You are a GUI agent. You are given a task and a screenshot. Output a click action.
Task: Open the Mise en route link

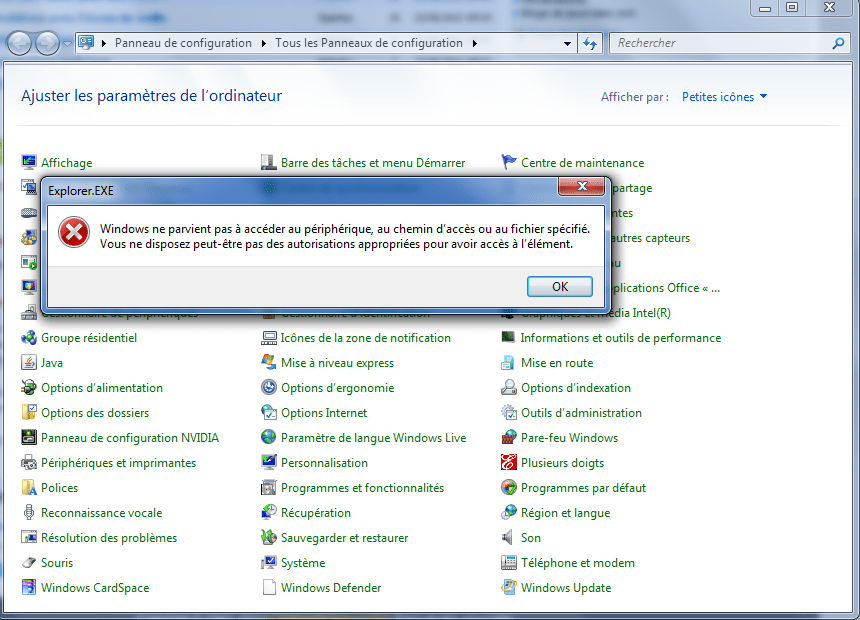click(x=557, y=363)
